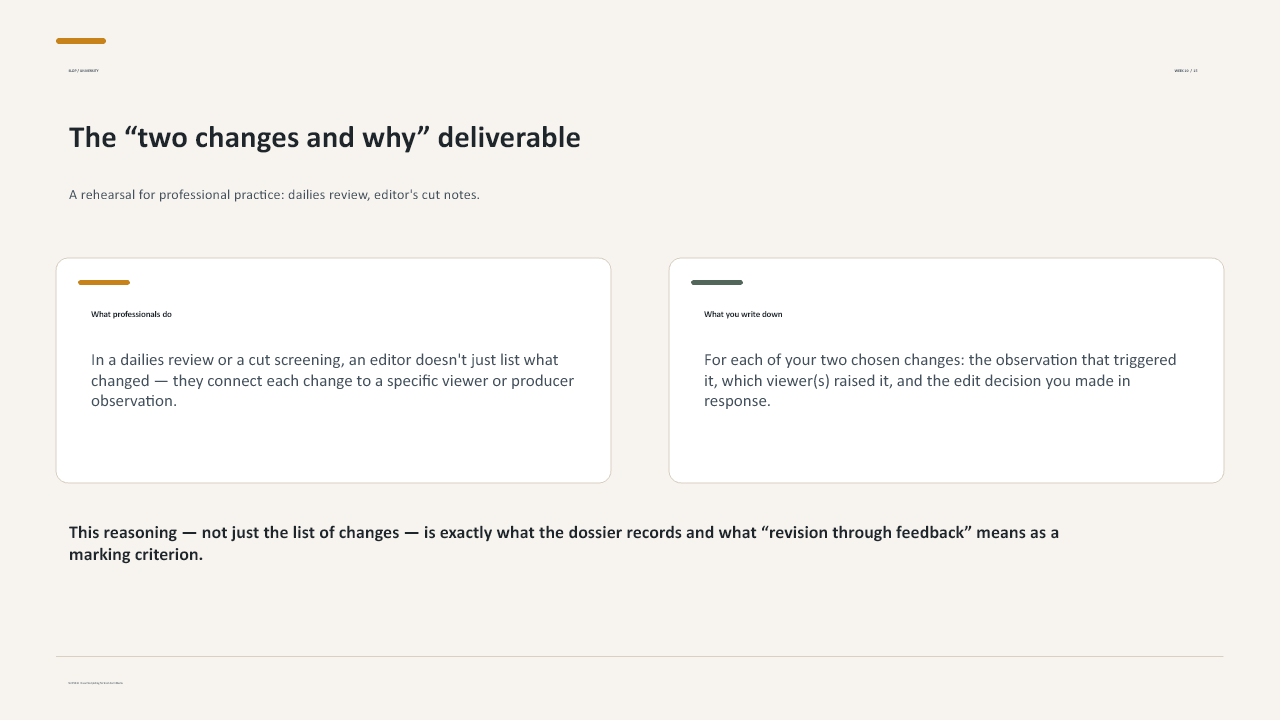Image resolution: width=1280 pixels, height=720 pixels.
Task: Click the "What professionals do" card heading
Action: tap(131, 314)
